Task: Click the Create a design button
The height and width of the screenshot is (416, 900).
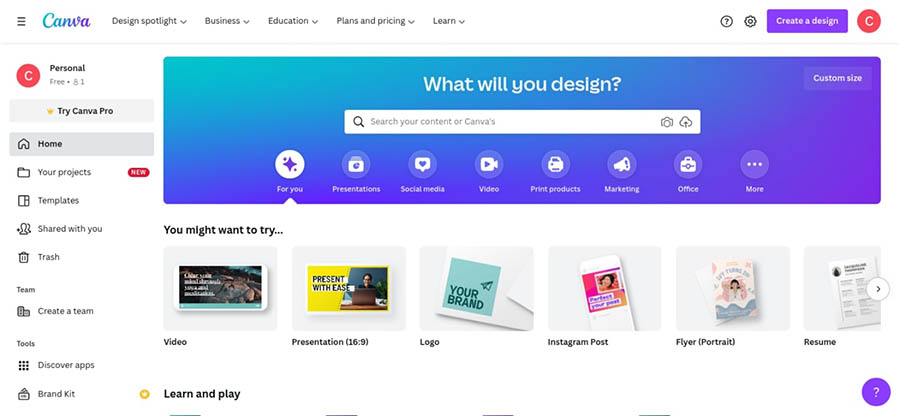Action: point(807,21)
